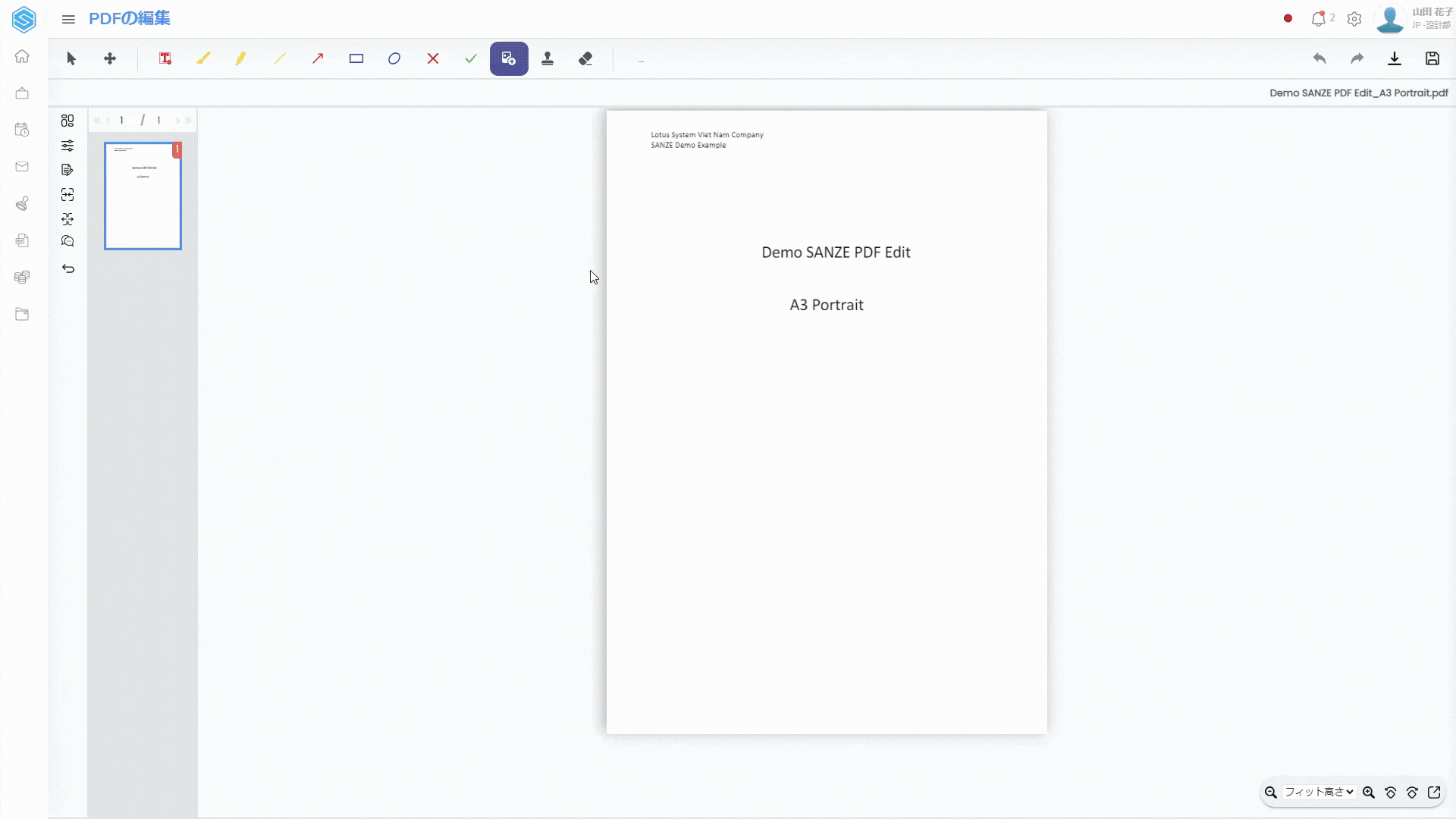Select the red cross mark tool
This screenshot has height=819, width=1456.
click(433, 58)
